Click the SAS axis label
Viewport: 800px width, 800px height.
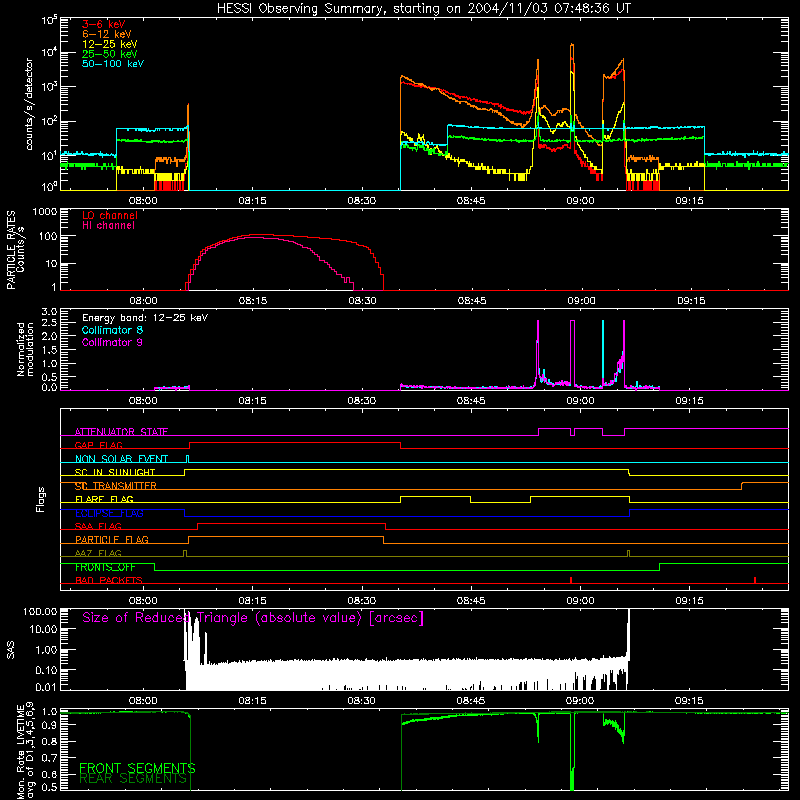tap(10, 650)
